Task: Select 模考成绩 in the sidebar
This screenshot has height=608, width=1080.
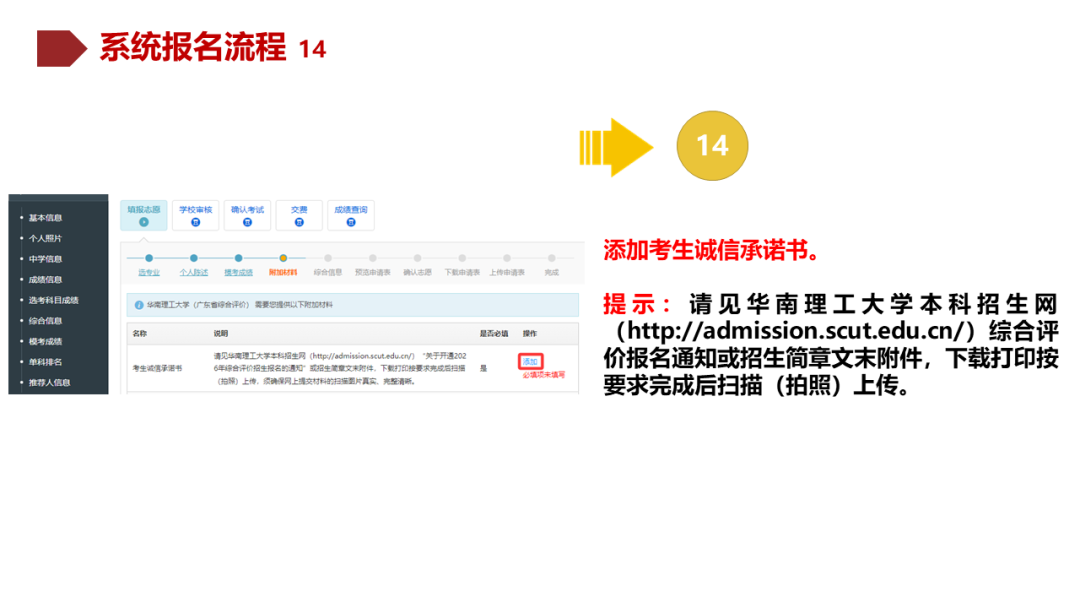Action: click(x=48, y=340)
